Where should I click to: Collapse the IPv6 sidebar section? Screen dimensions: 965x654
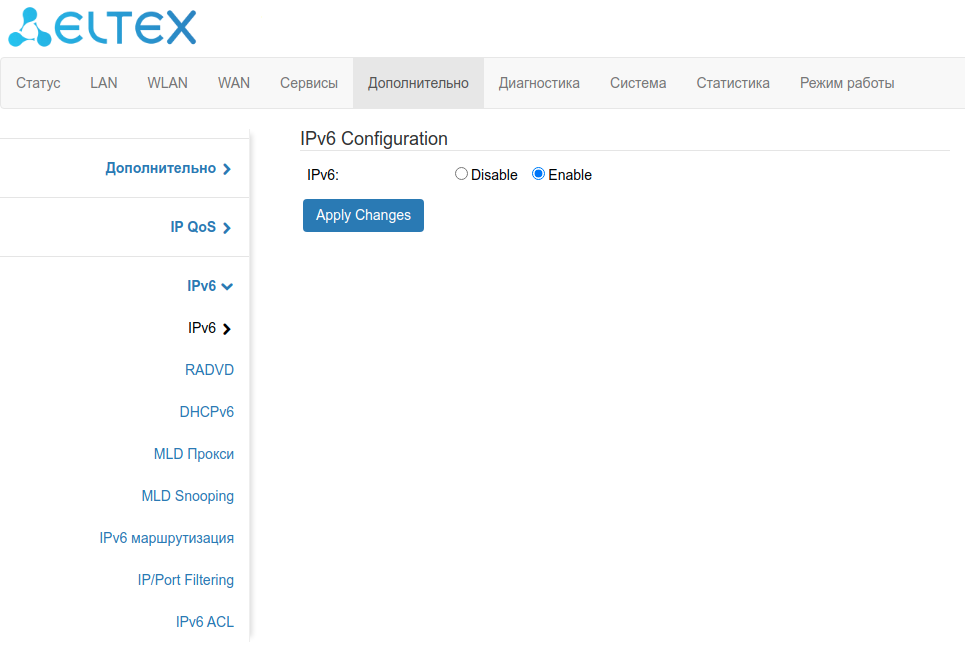tap(210, 286)
